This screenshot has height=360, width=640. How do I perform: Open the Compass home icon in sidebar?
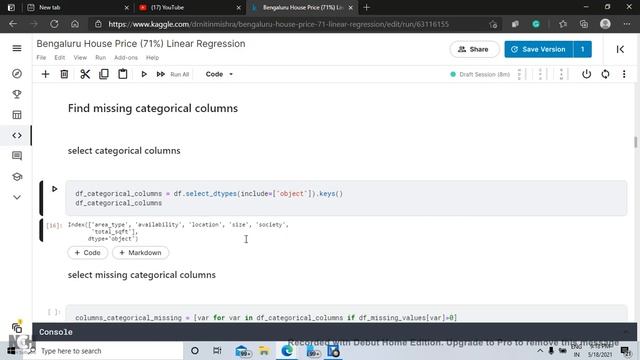[x=17, y=74]
